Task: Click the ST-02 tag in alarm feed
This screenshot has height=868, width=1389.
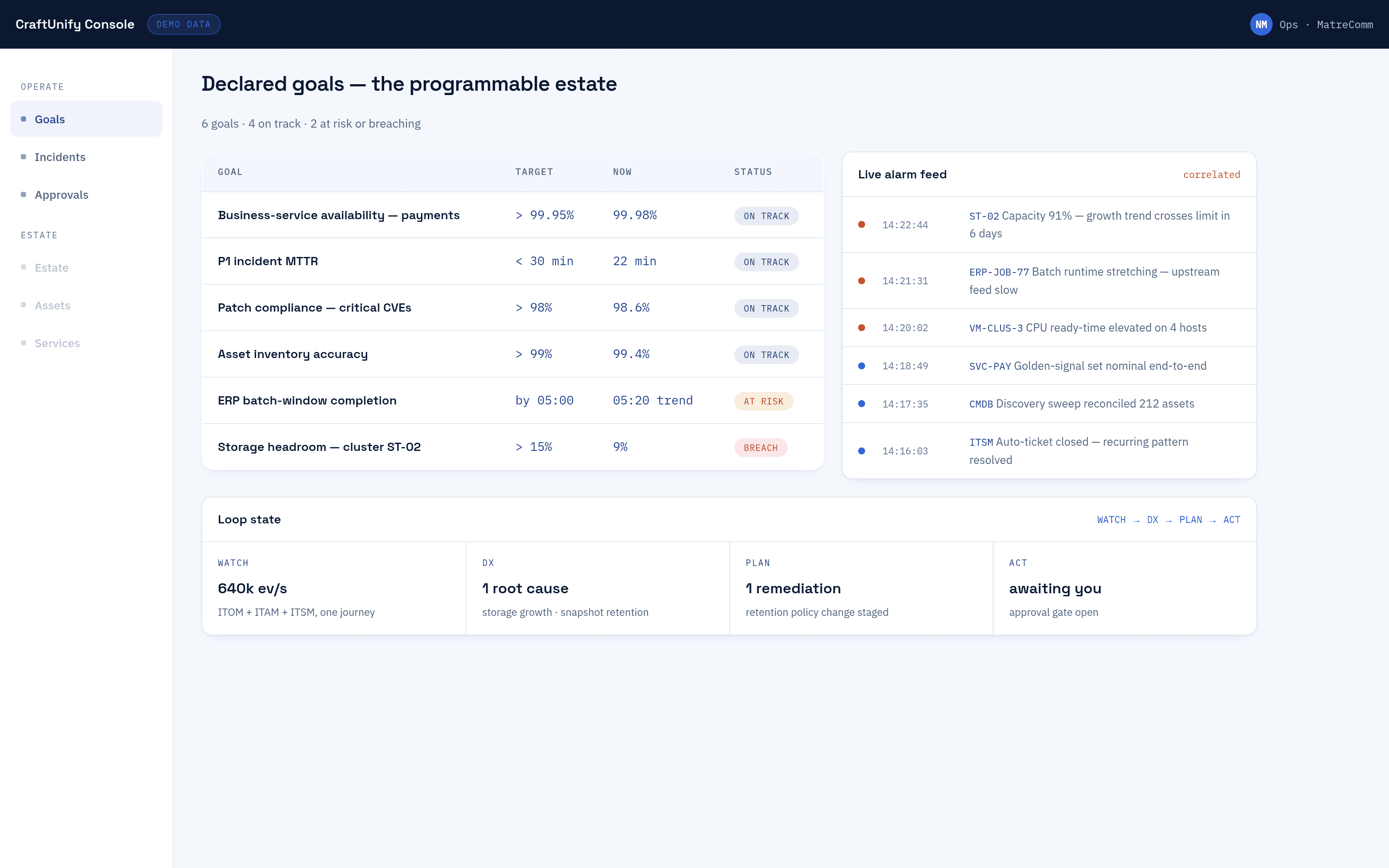Action: [984, 217]
